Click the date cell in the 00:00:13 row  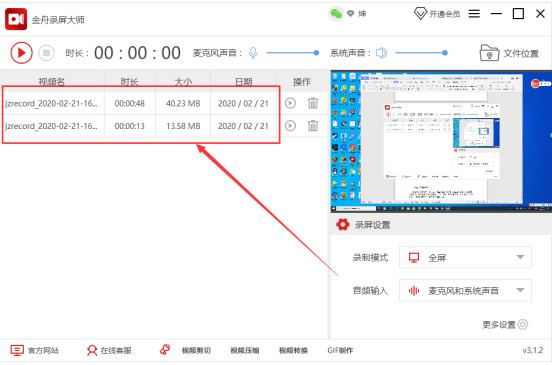[x=243, y=126]
